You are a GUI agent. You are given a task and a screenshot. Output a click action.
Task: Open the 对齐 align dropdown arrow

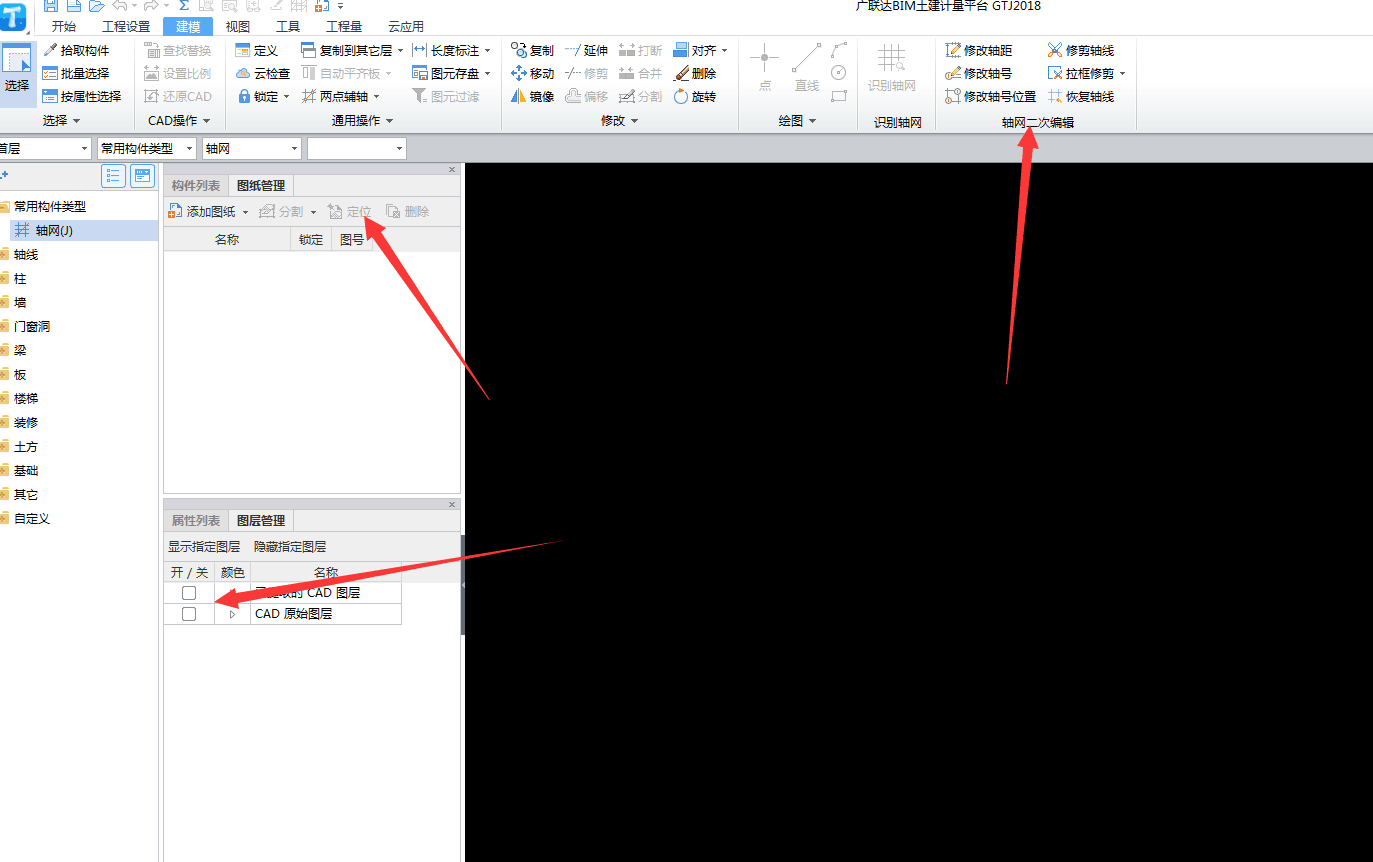(x=724, y=50)
